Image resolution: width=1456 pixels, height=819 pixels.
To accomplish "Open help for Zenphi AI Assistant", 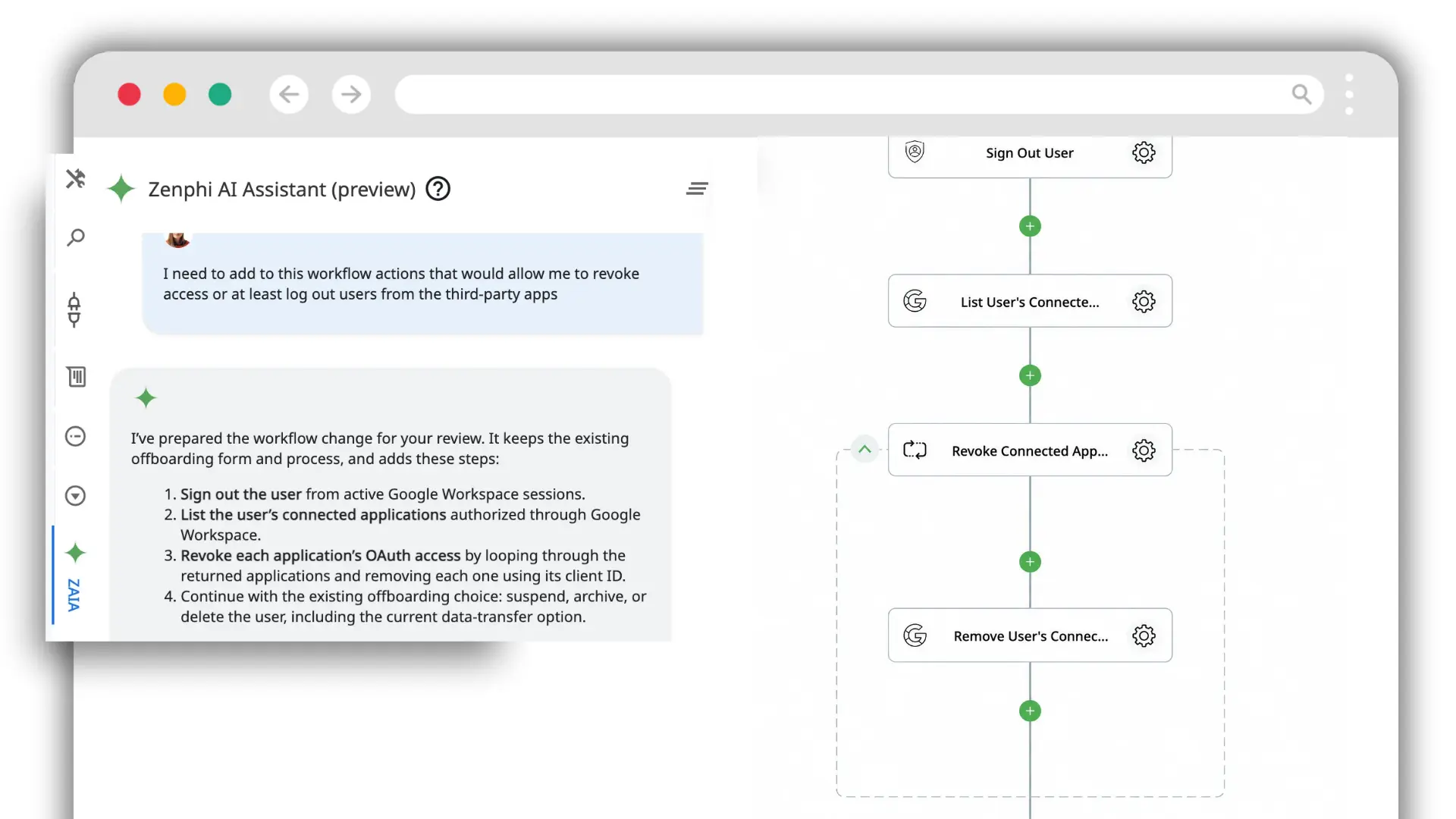I will pyautogui.click(x=438, y=188).
